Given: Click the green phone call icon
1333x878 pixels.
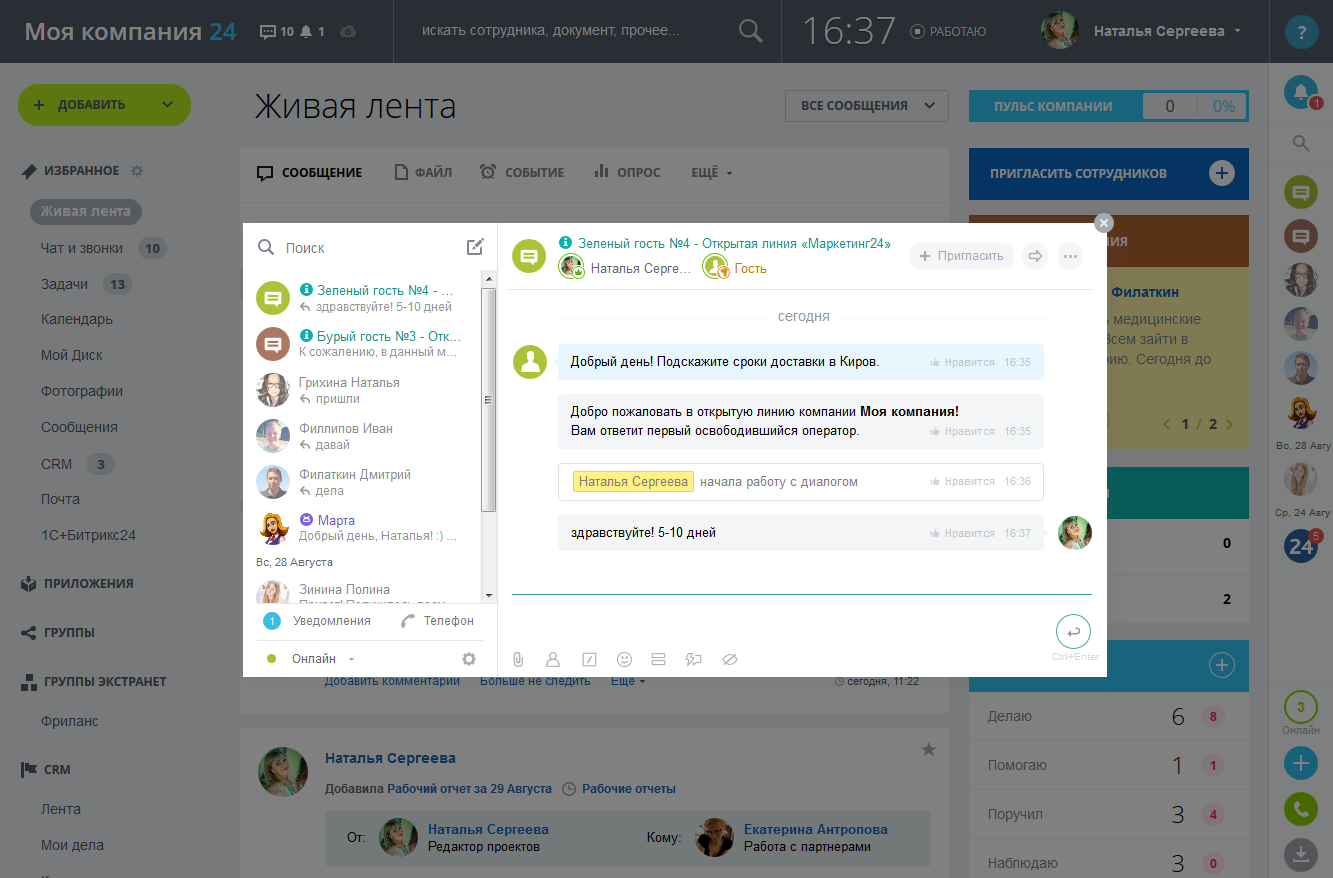Looking at the screenshot, I should 1300,809.
